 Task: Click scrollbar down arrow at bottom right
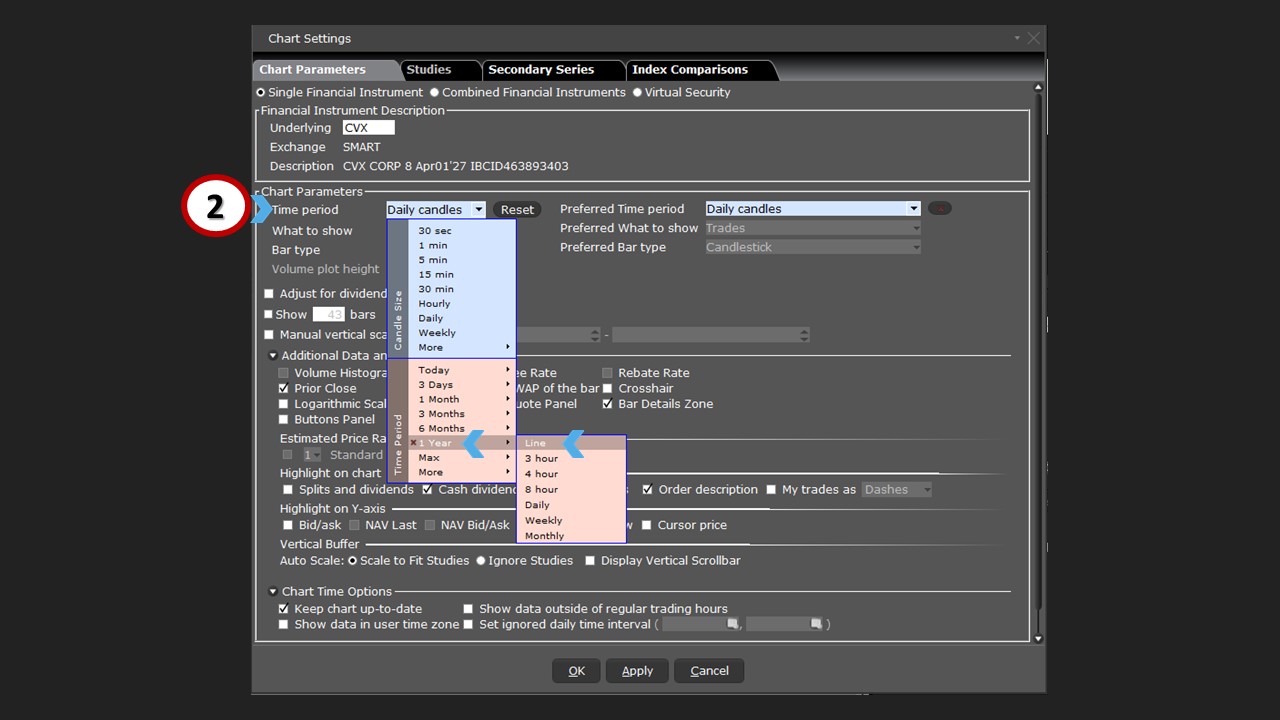click(1038, 638)
